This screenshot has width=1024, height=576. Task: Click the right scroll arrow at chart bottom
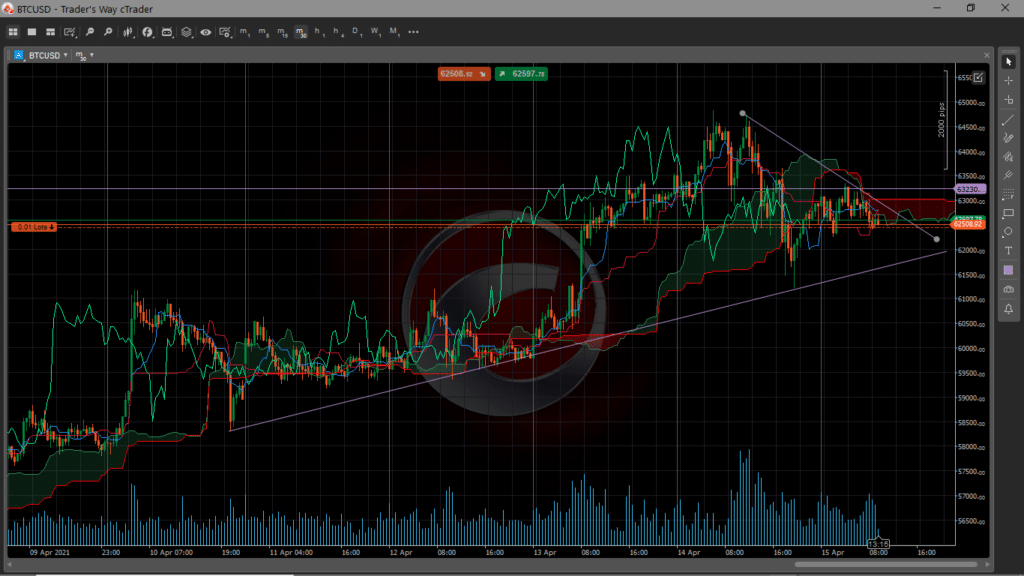[x=987, y=565]
